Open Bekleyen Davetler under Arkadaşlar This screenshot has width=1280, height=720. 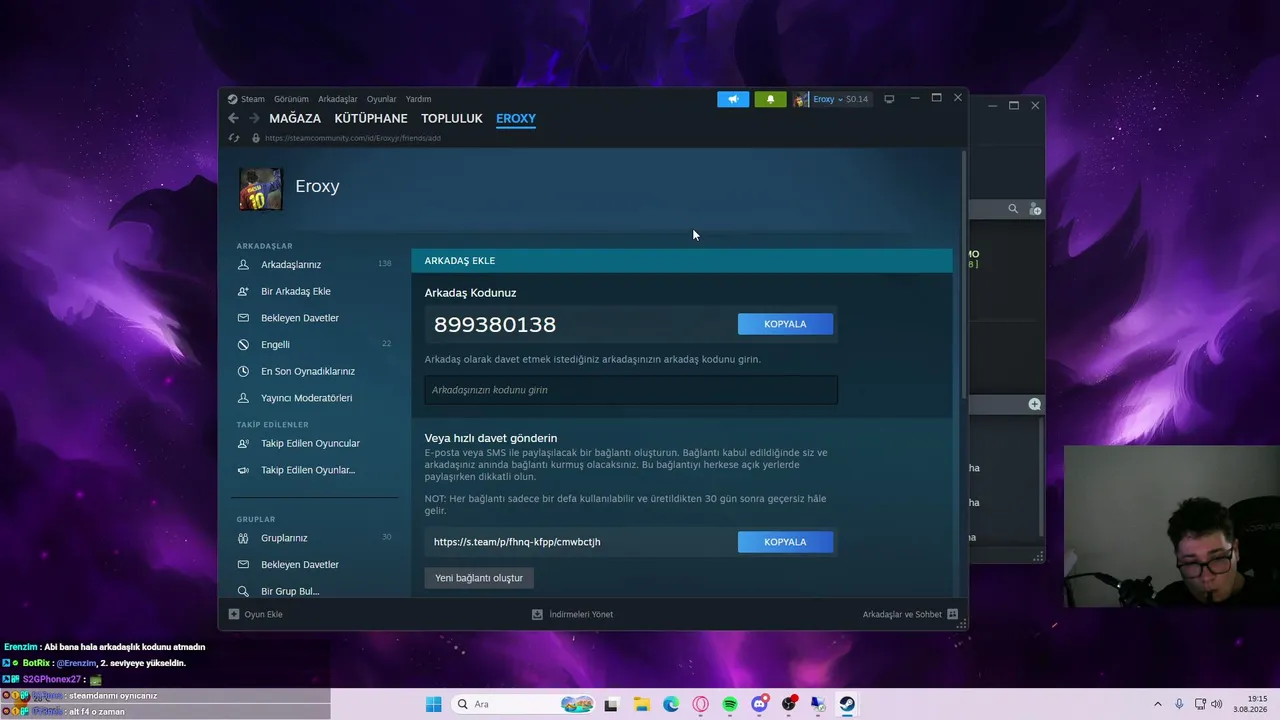click(x=300, y=318)
